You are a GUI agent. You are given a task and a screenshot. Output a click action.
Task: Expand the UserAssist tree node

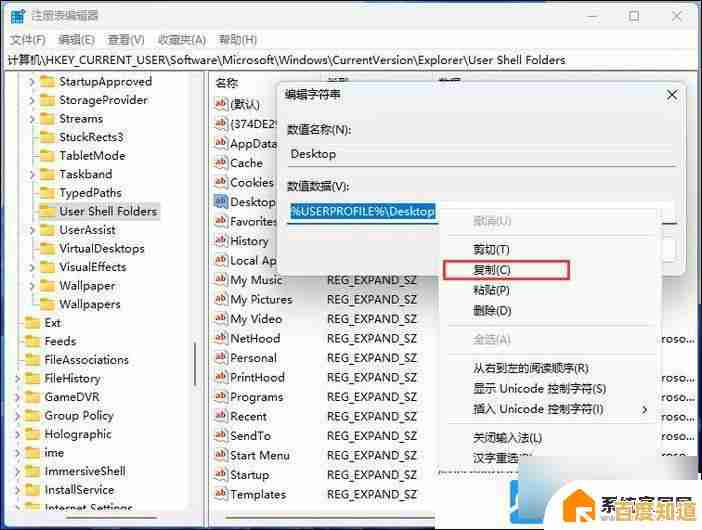click(x=31, y=230)
